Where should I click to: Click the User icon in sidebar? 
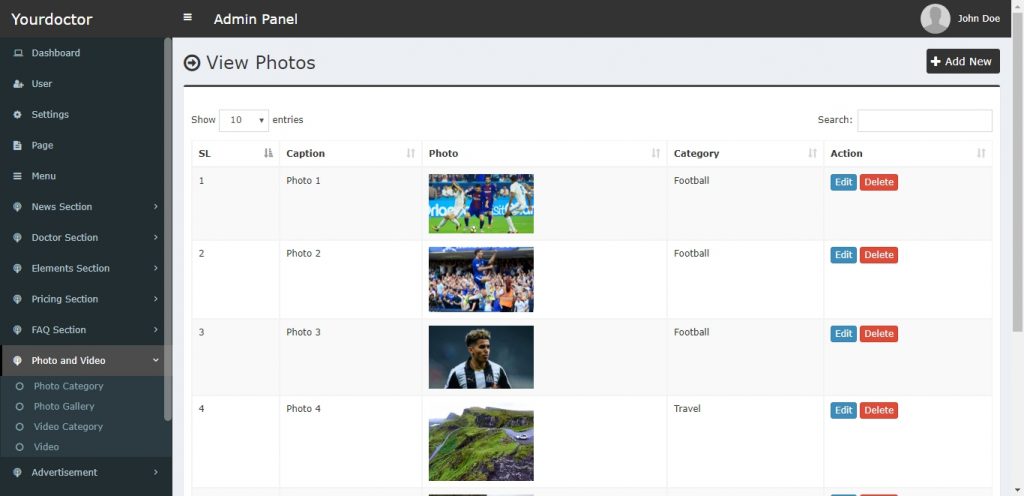(x=18, y=84)
